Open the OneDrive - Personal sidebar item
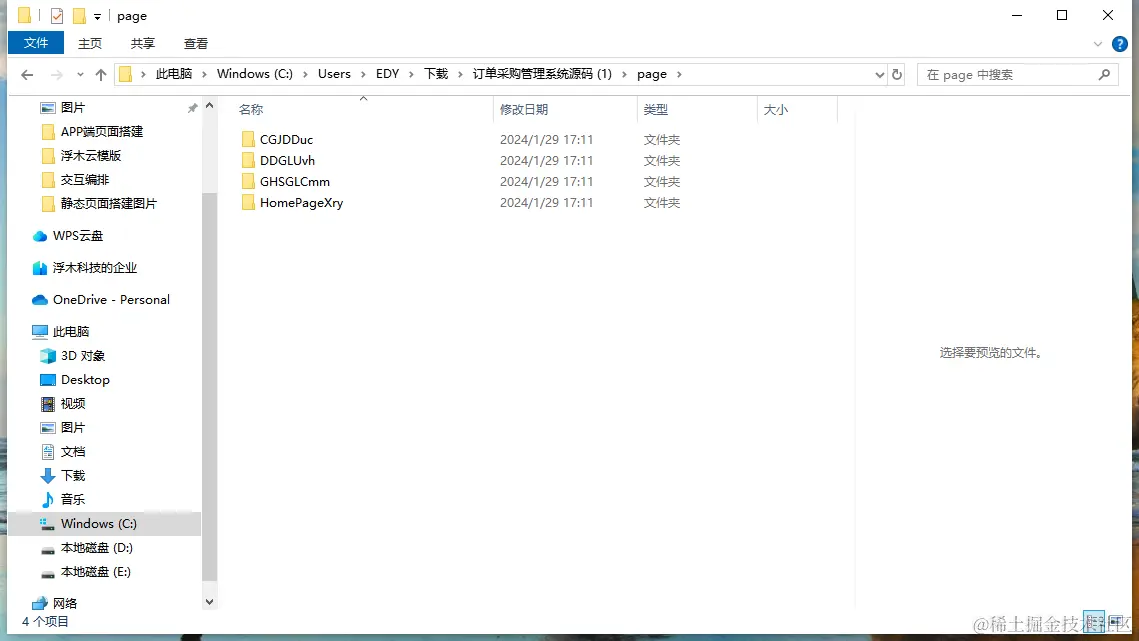 click(110, 299)
